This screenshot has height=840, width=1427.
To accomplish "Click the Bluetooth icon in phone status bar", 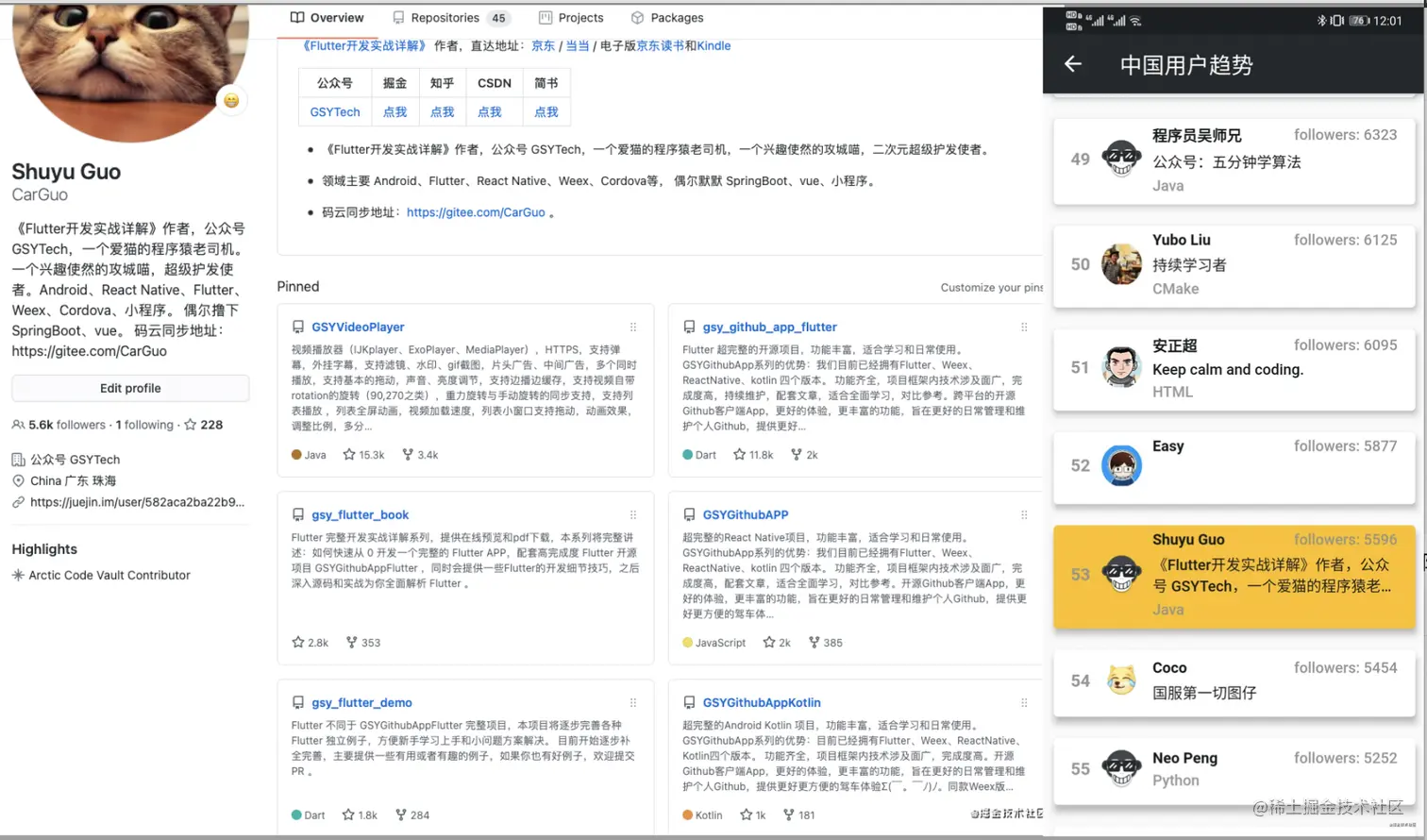I will tap(1321, 20).
